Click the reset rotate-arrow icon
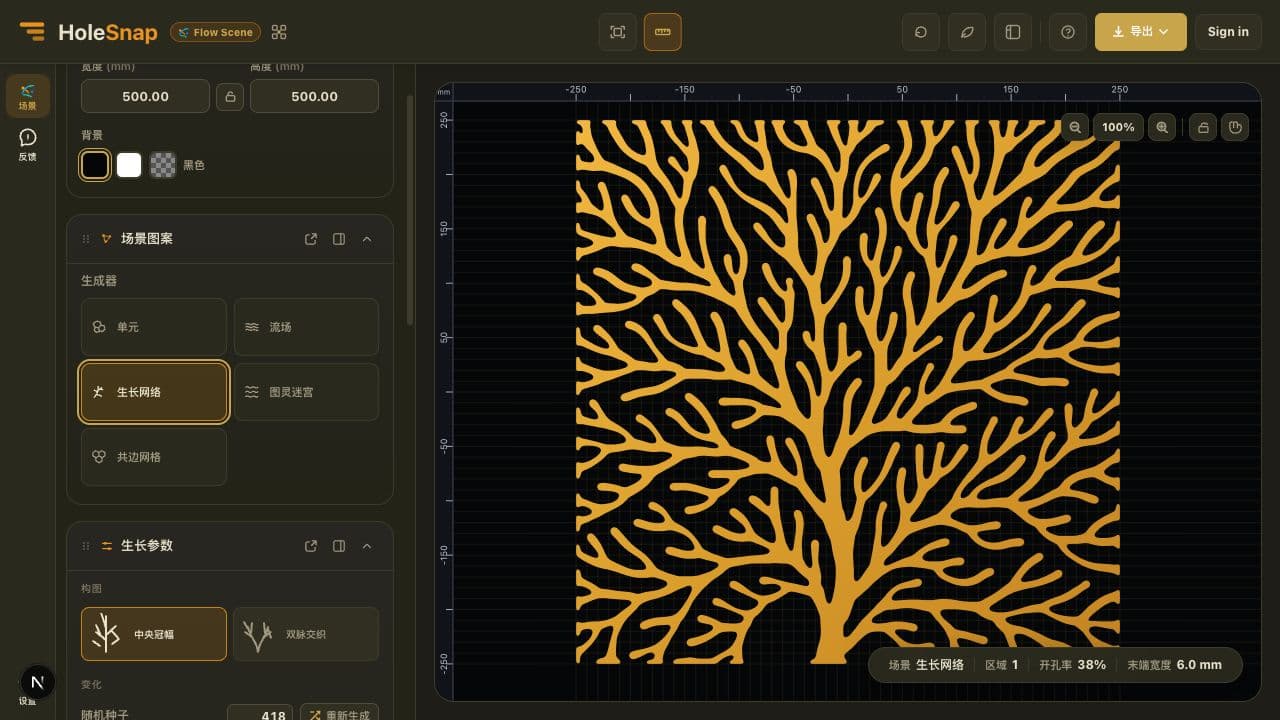1280x720 pixels. 921,32
